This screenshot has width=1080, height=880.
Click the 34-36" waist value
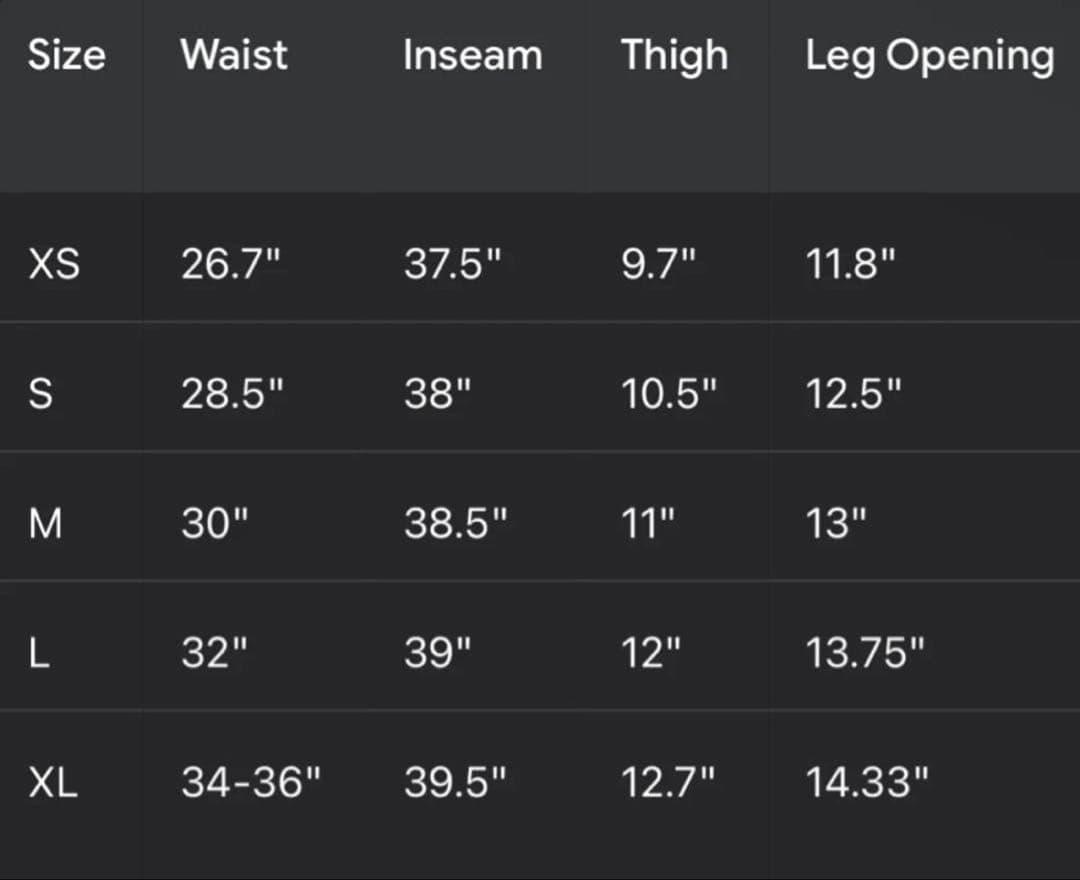click(251, 782)
